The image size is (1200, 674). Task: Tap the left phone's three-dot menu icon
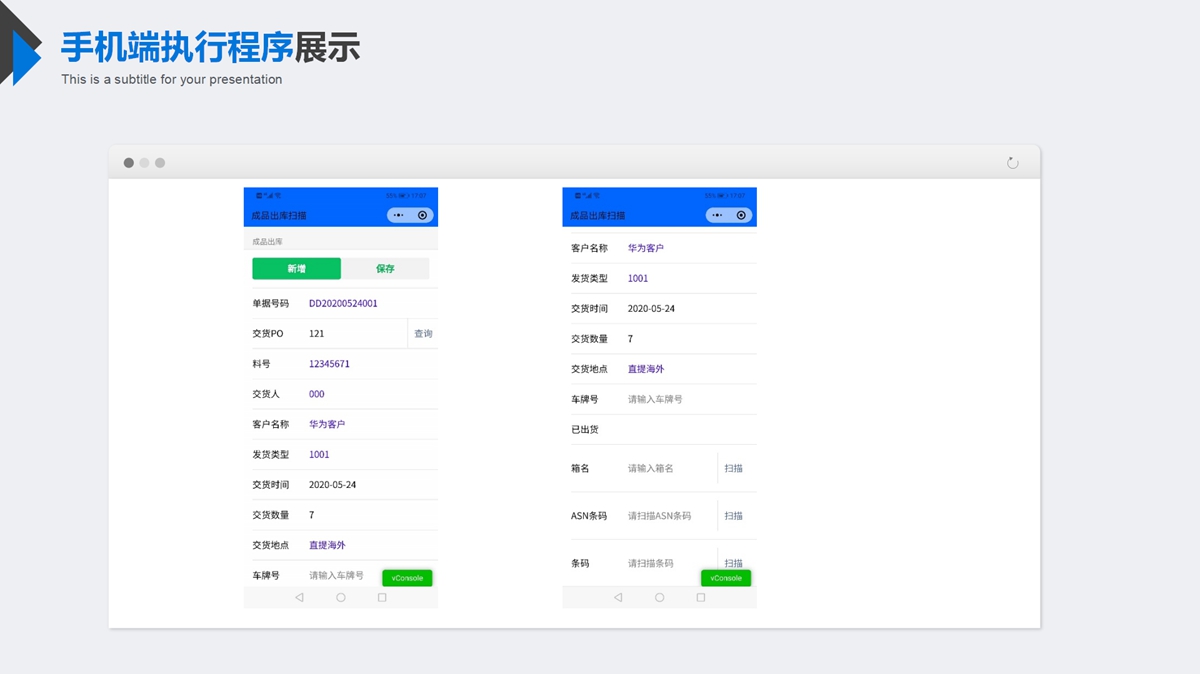399,215
